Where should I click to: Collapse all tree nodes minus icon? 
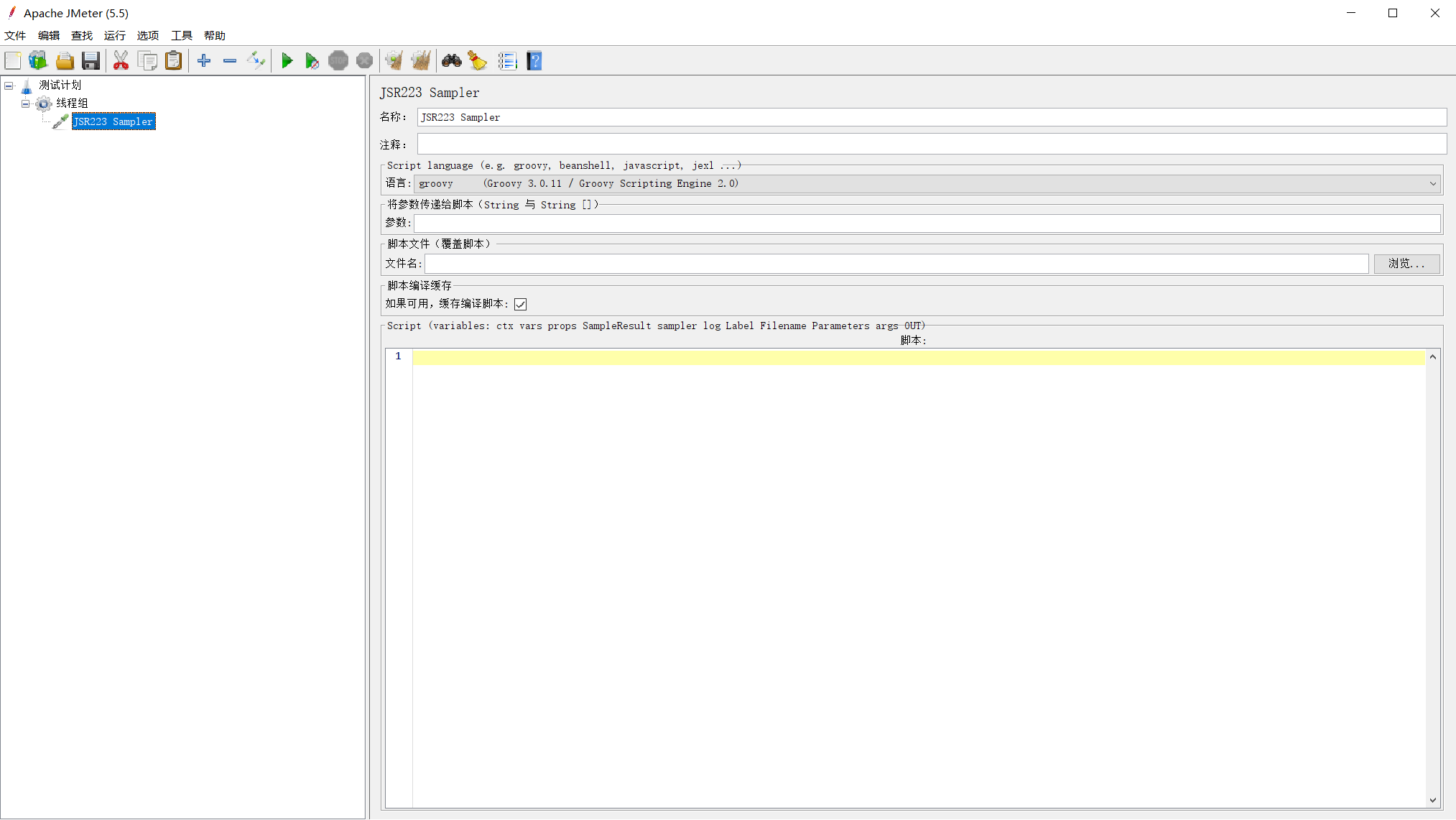(x=230, y=61)
